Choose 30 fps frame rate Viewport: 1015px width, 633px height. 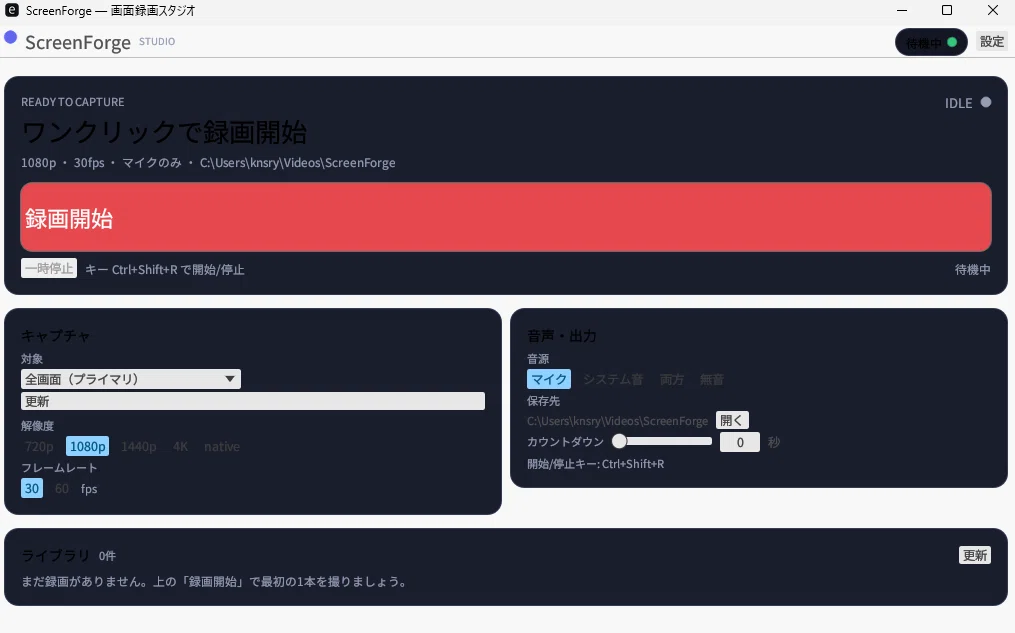coord(32,489)
